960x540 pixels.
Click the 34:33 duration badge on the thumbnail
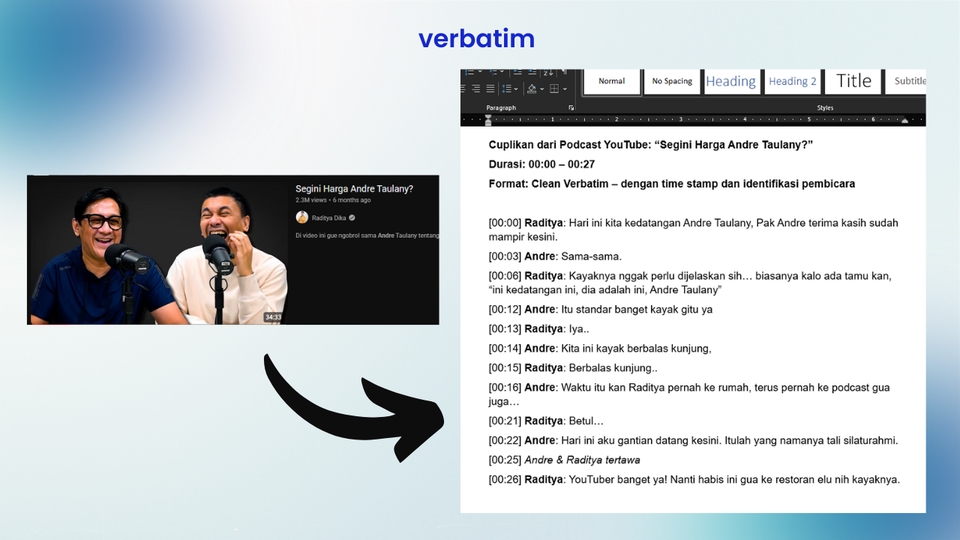pos(272,317)
